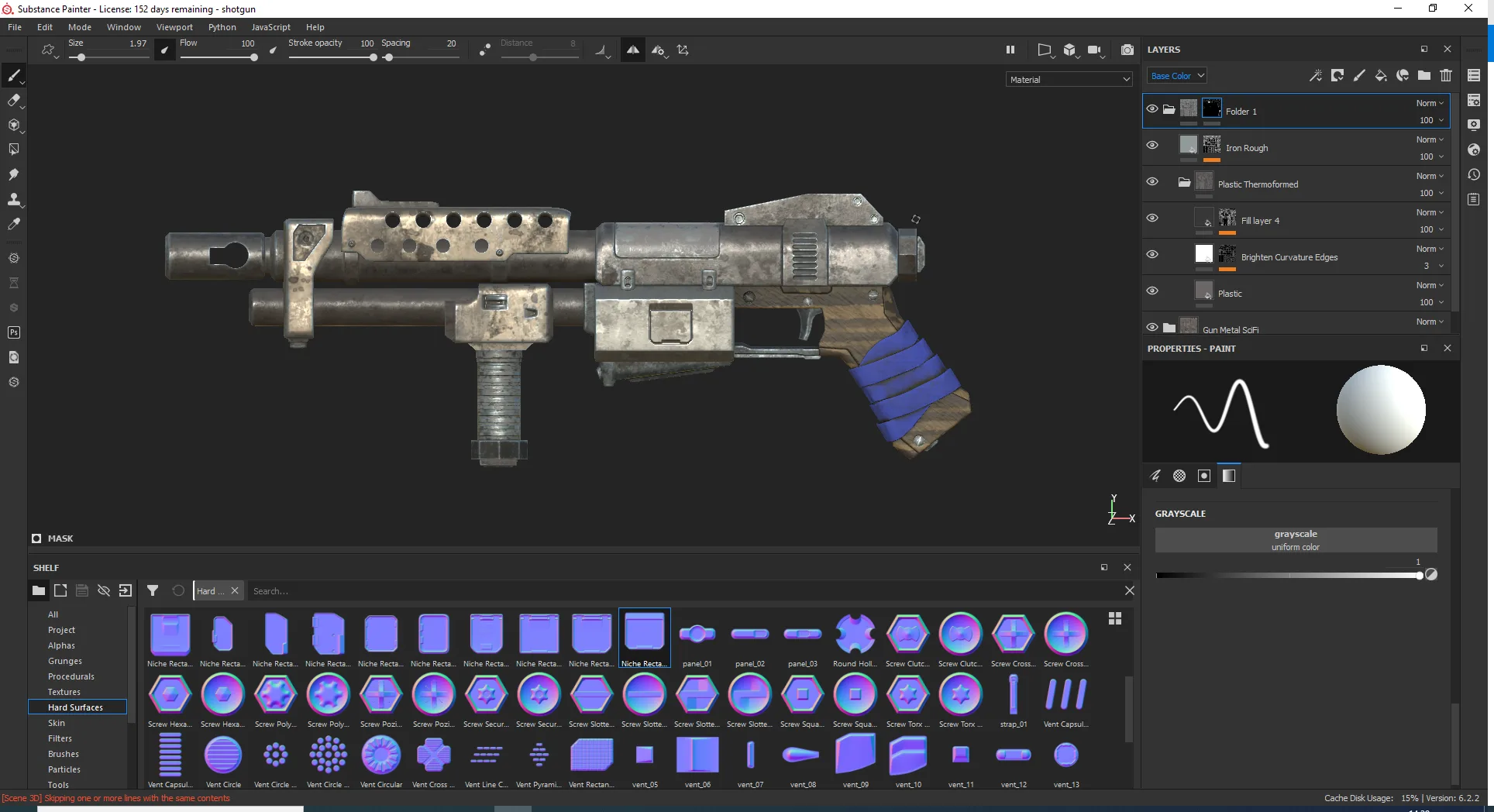This screenshot has width=1494, height=812.
Task: Toggle size pen pressure button
Action: pos(165,50)
